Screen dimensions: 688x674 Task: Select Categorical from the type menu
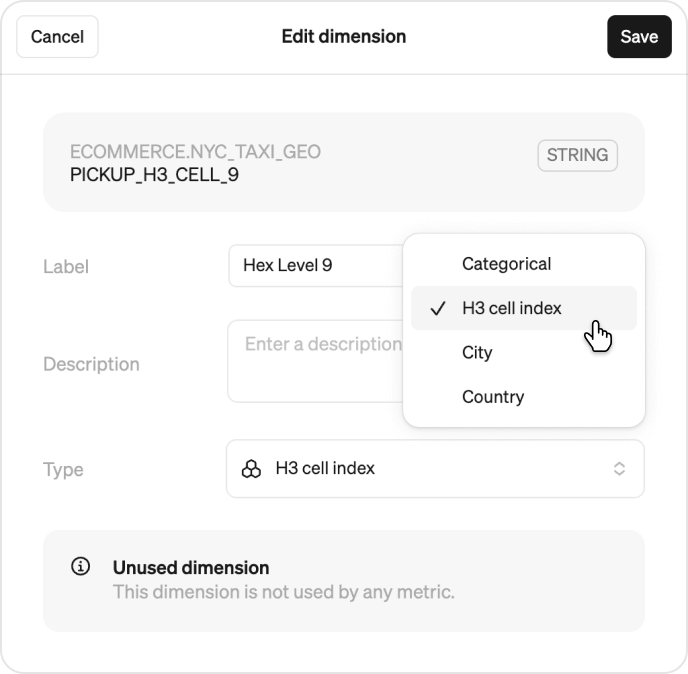point(523,264)
